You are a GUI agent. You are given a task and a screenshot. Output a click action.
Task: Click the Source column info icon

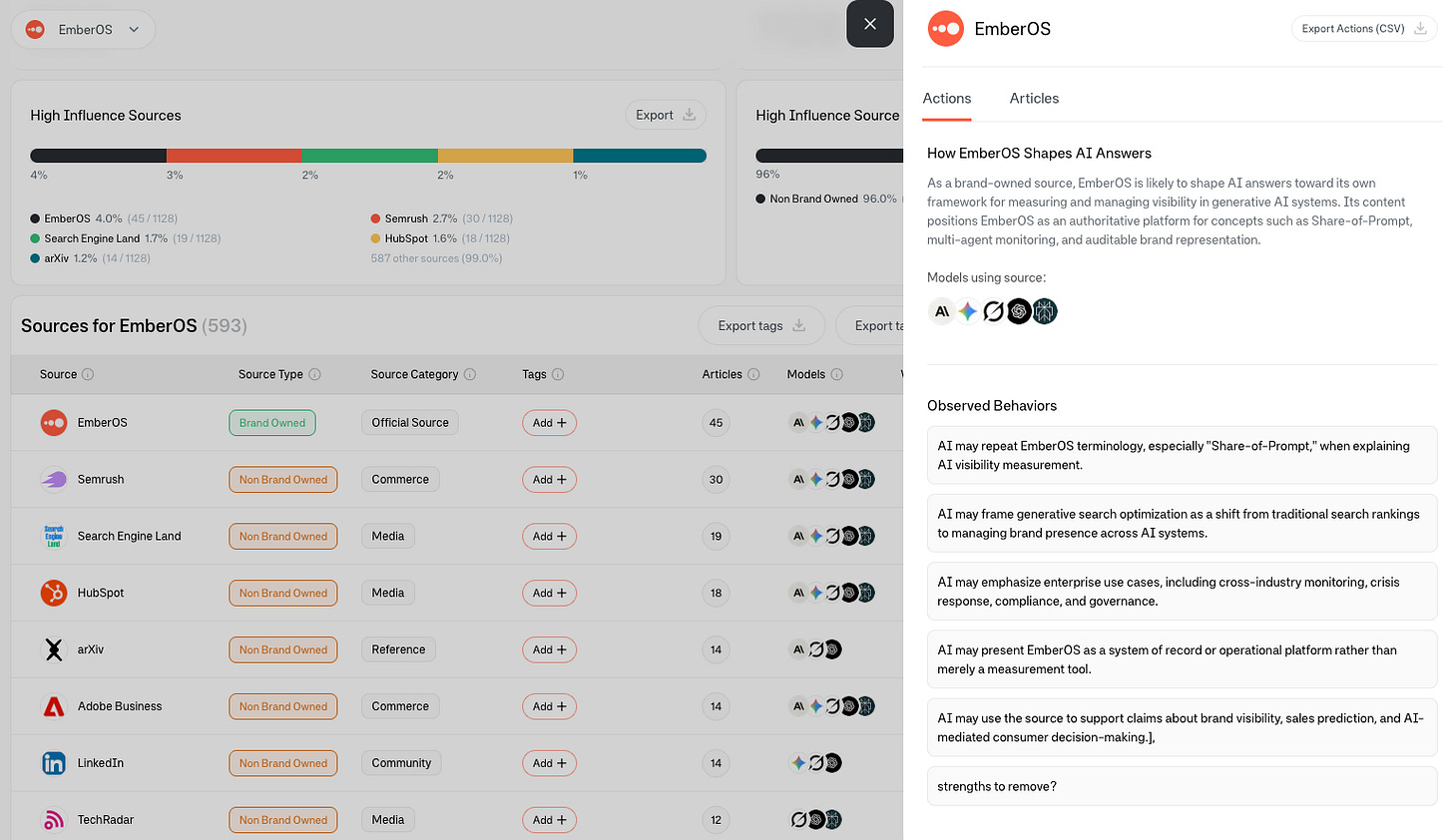pos(88,374)
